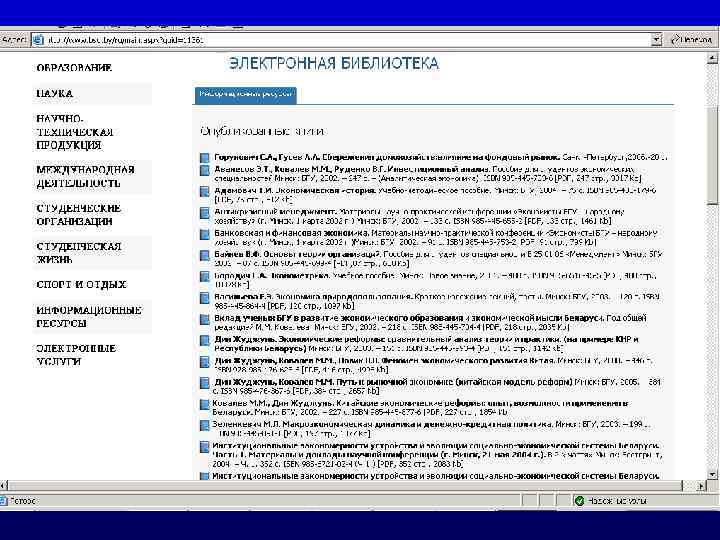Click document icon beside Антикризисный менеджмент
This screenshot has height=540, width=720.
[205, 213]
